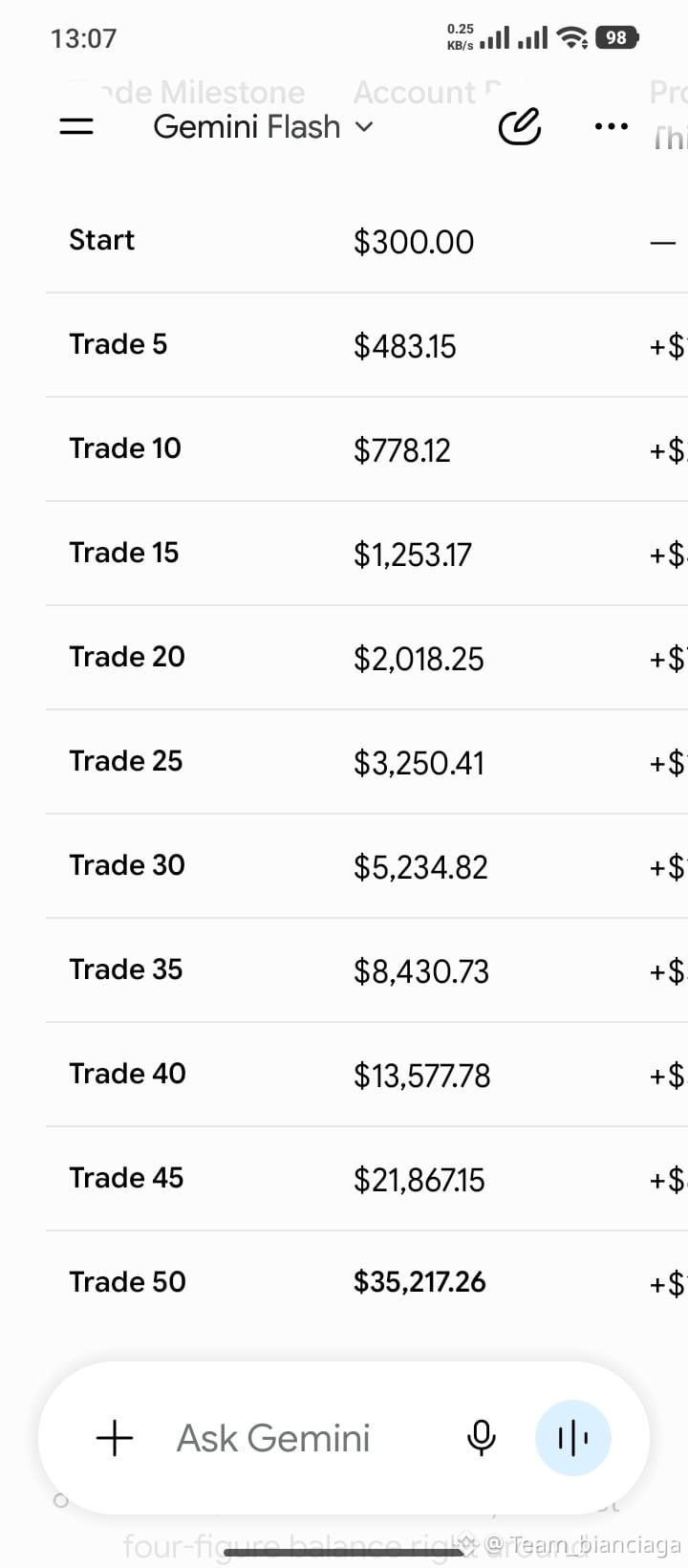Tap the microphone voice input icon

(x=482, y=1437)
